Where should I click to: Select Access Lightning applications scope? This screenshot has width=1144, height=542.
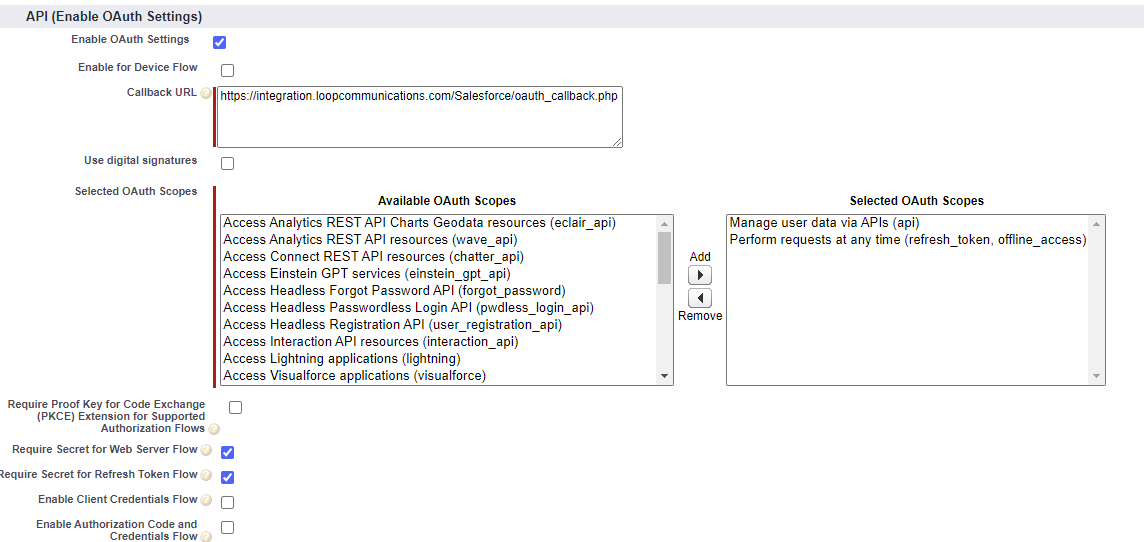point(342,359)
